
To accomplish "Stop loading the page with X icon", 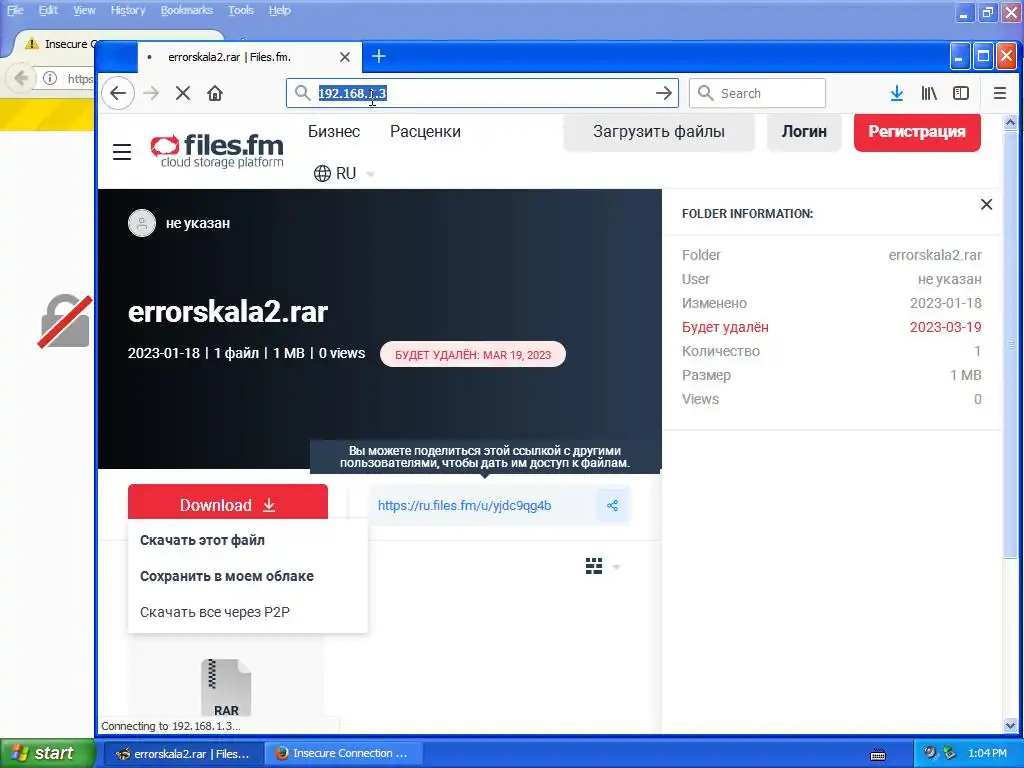I will [183, 93].
